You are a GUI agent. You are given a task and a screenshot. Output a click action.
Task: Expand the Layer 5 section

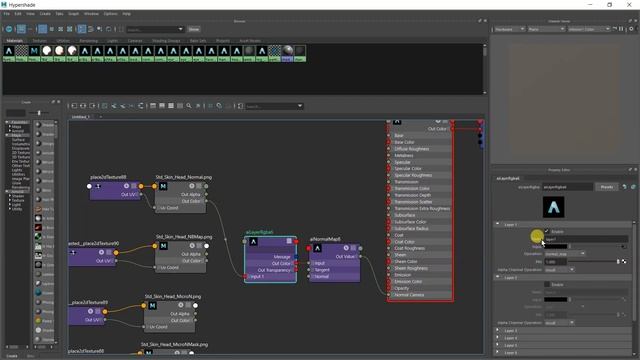click(498, 345)
